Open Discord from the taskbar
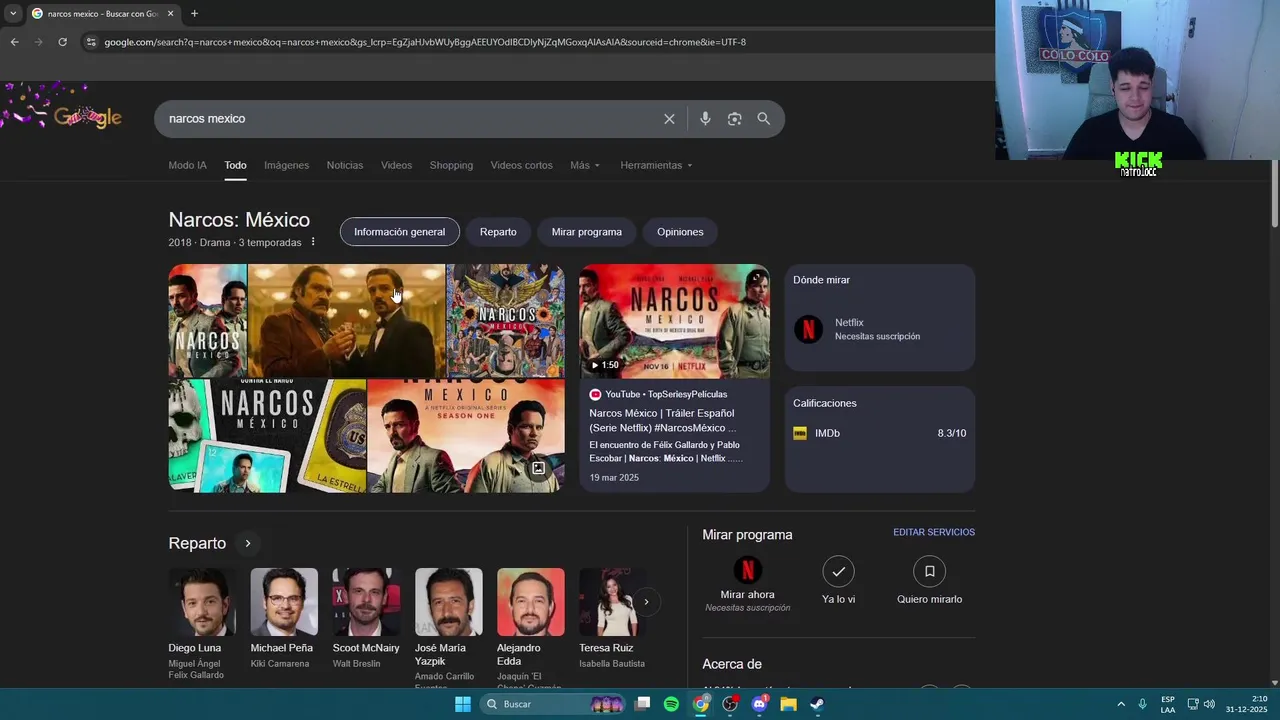 tap(759, 704)
